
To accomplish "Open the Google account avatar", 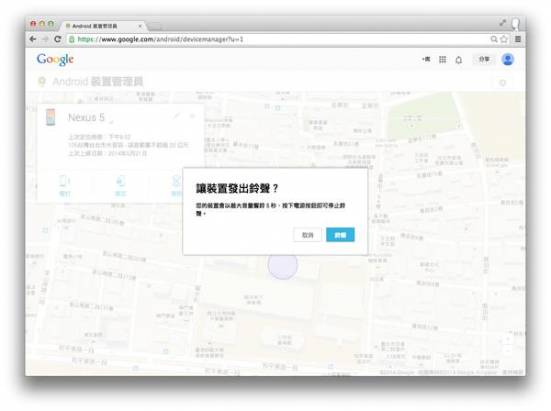I will 507,59.
